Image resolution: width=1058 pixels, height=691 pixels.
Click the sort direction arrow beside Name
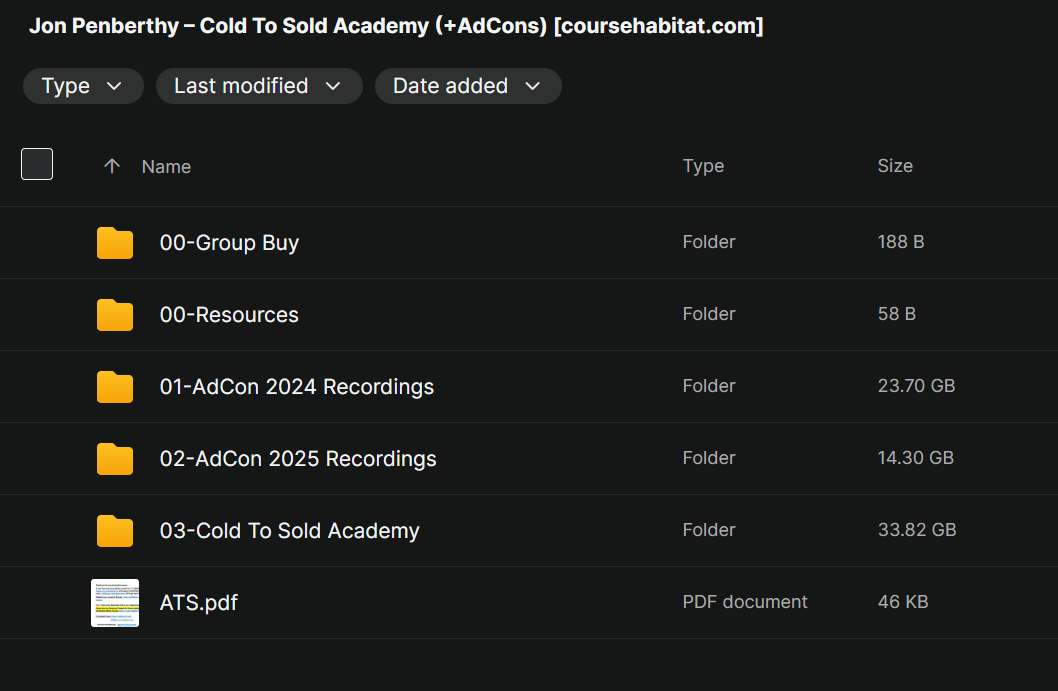[x=112, y=166]
